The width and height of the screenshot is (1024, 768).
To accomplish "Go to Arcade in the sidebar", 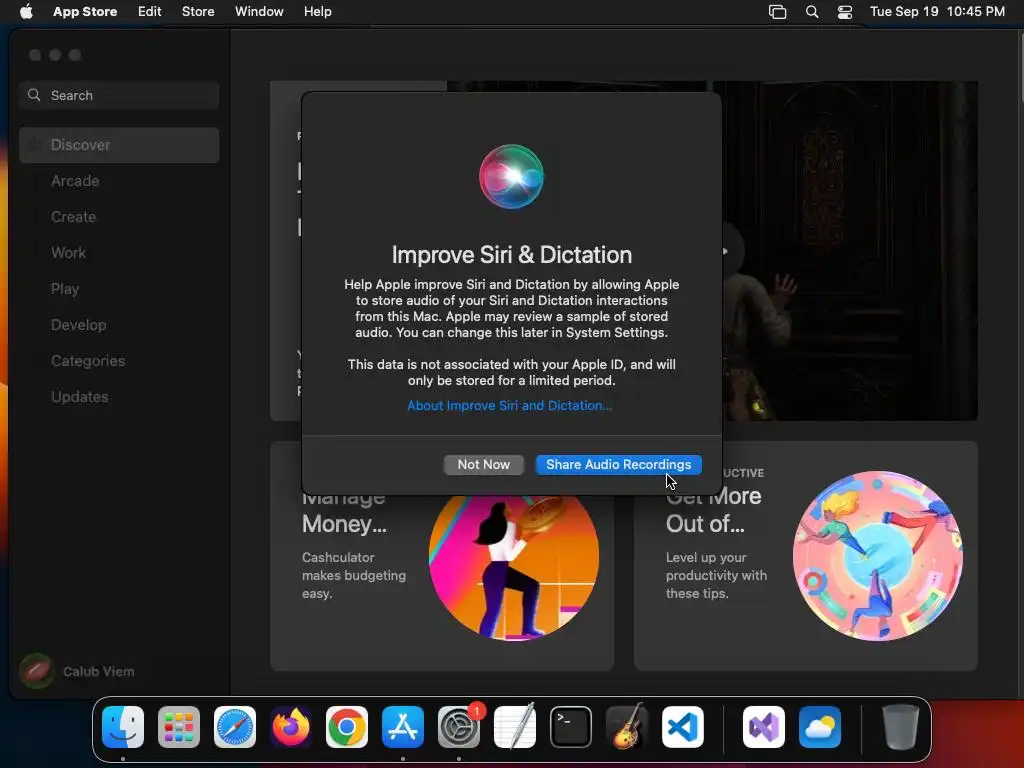I will pyautogui.click(x=120, y=181).
